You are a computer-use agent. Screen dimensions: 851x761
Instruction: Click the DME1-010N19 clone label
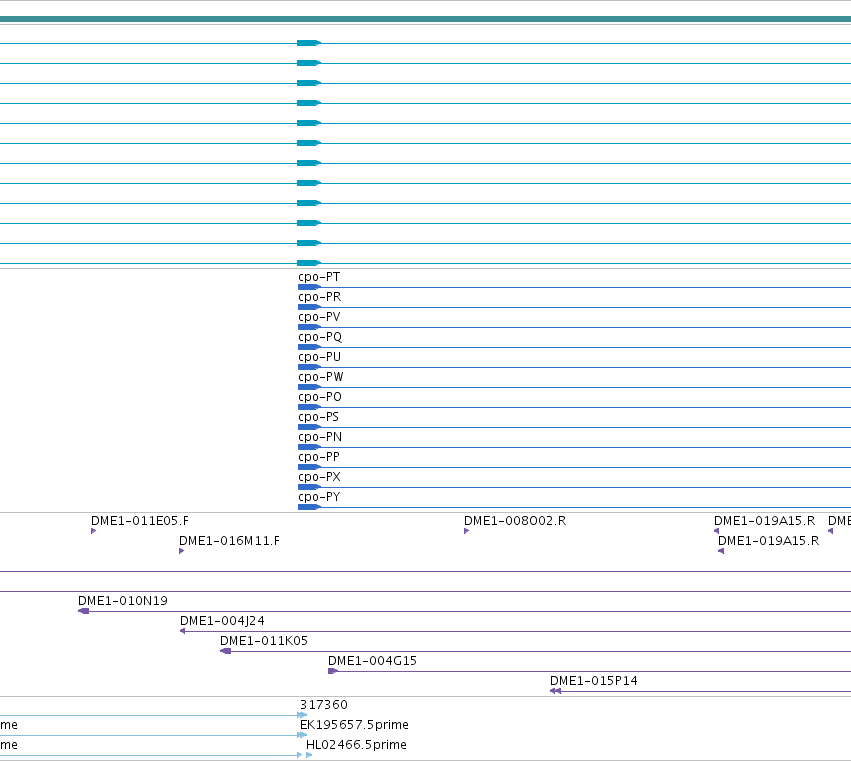pos(123,601)
